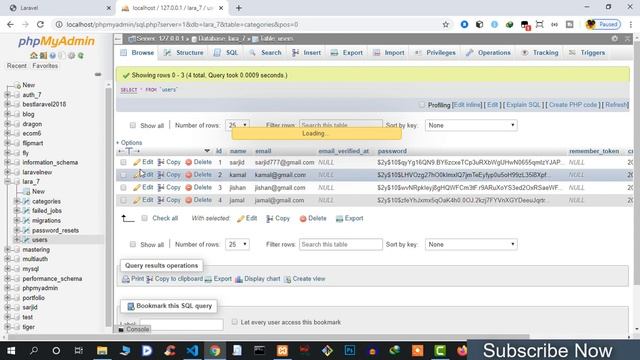Open the taskbar search magnifier
Image resolution: width=640 pixels, height=360 pixels.
point(34,351)
